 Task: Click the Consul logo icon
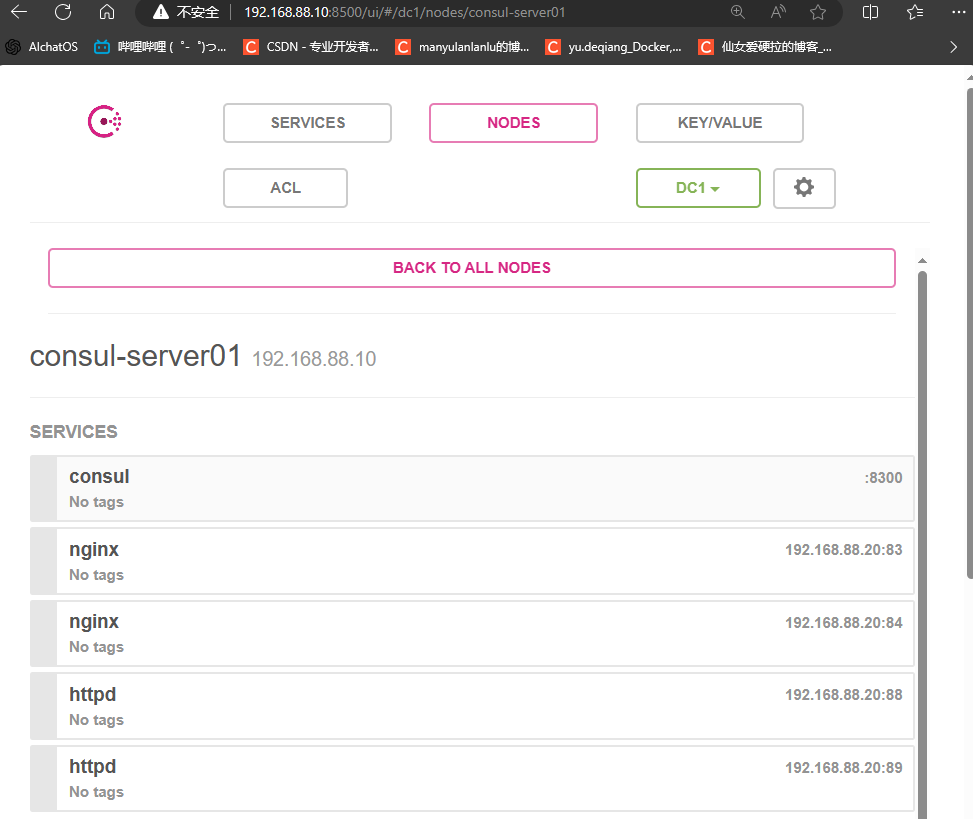point(104,122)
